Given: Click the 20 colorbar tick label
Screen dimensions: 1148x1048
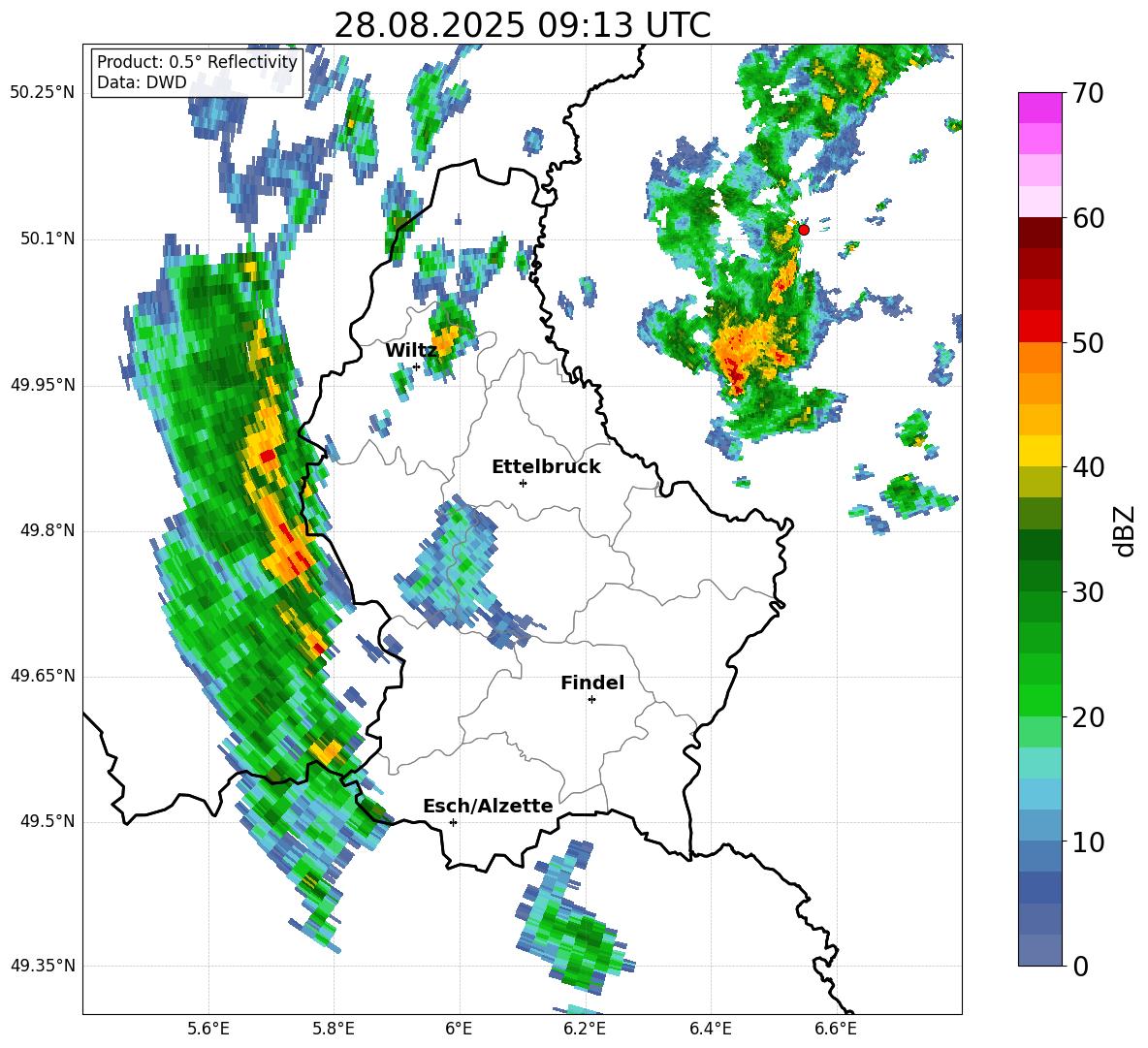Looking at the screenshot, I should tap(1087, 717).
